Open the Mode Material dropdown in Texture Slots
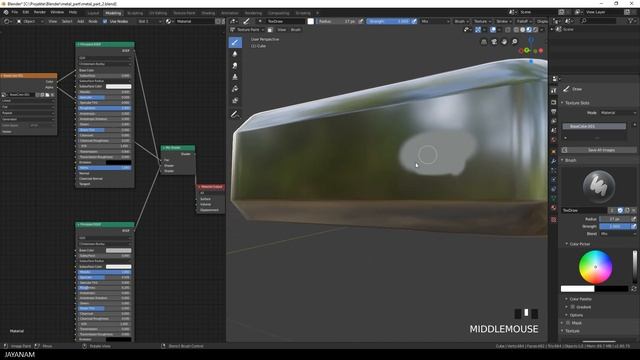Image resolution: width=640 pixels, height=360 pixels. 618,113
